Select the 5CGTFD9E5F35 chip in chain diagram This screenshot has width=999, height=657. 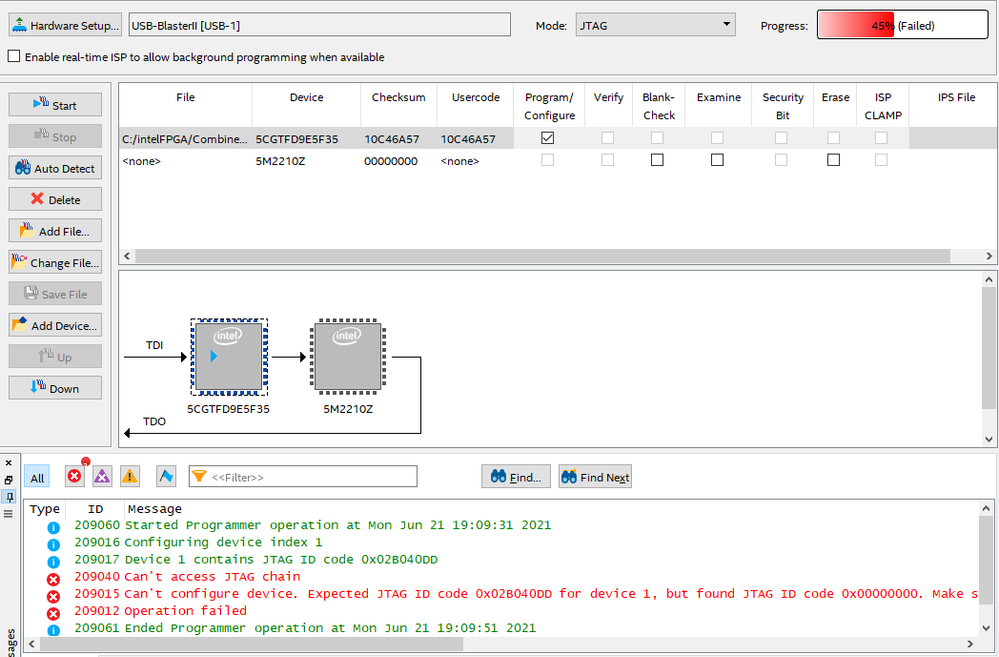(x=228, y=356)
